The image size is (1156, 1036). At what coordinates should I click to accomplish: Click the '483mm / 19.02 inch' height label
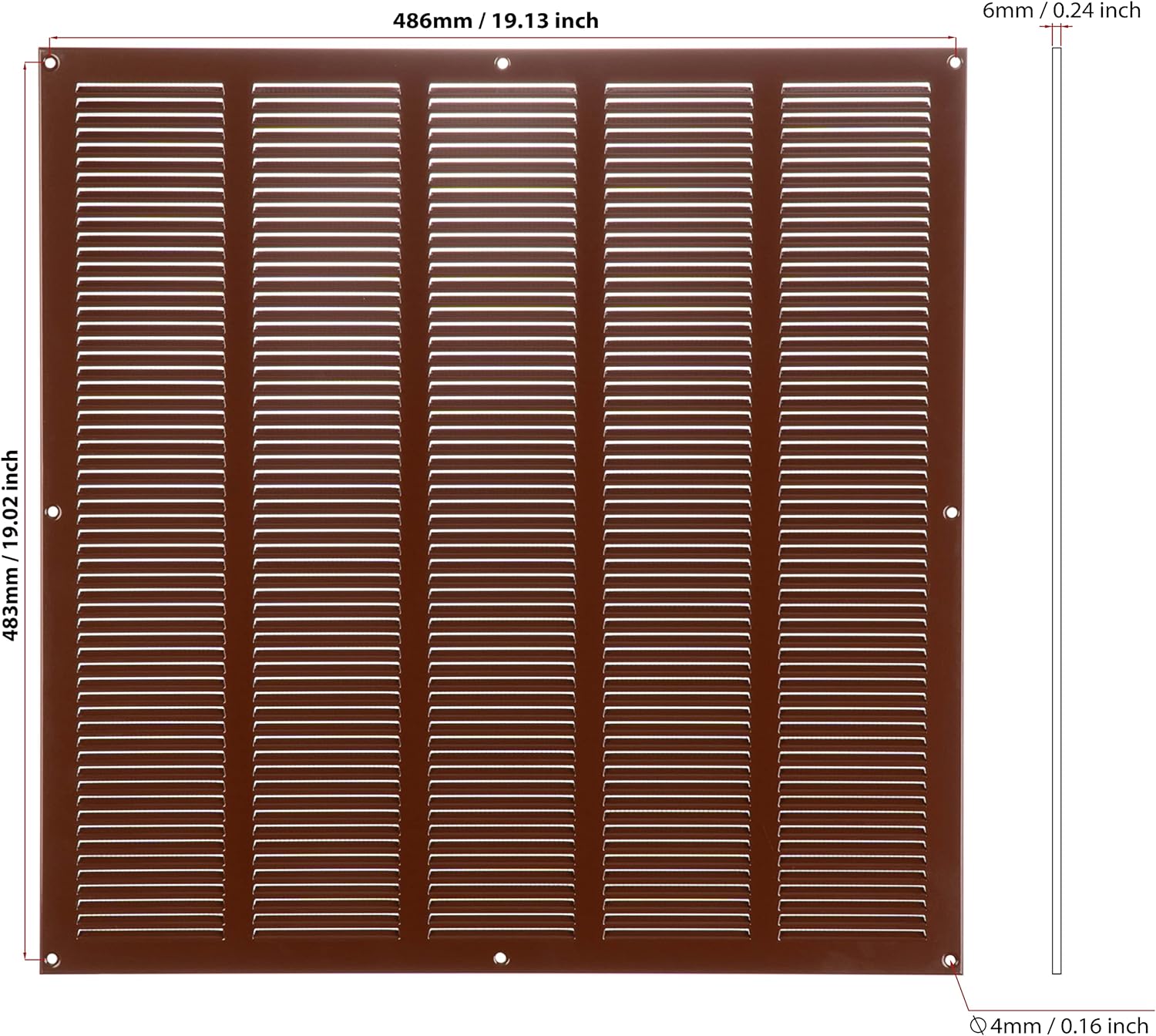click(11, 546)
